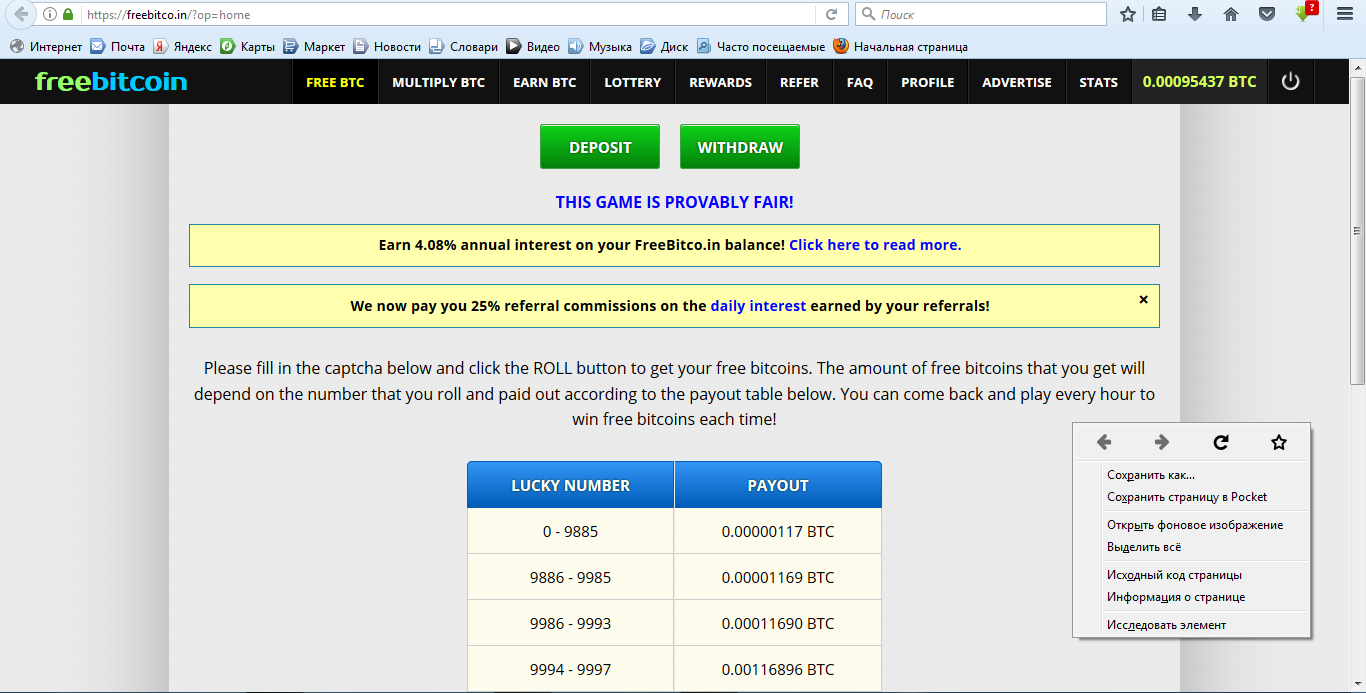
Task: Click the 9886 - 9985 cell
Action: [x=571, y=577]
